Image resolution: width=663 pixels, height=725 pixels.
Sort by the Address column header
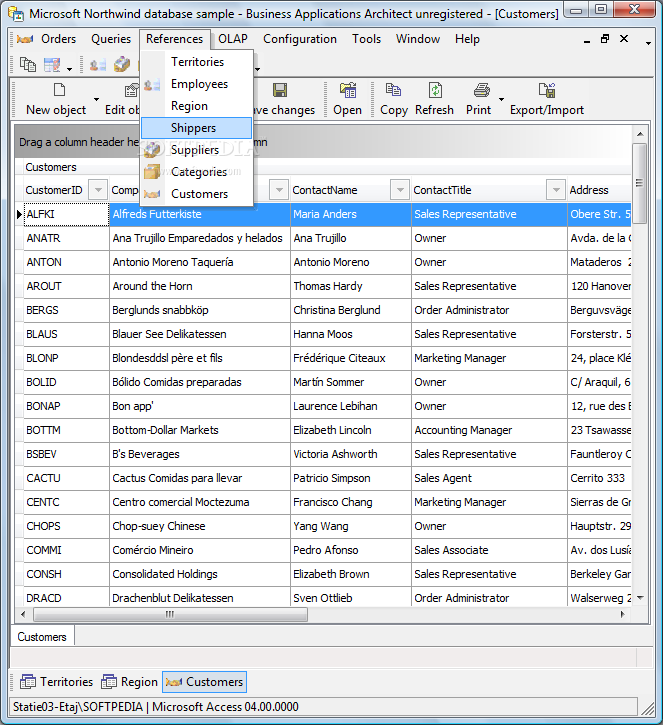point(589,190)
